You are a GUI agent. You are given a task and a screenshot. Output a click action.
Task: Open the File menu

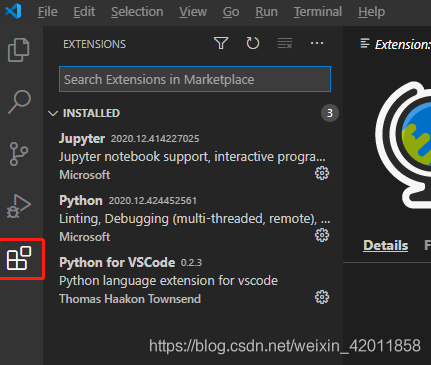tap(48, 12)
